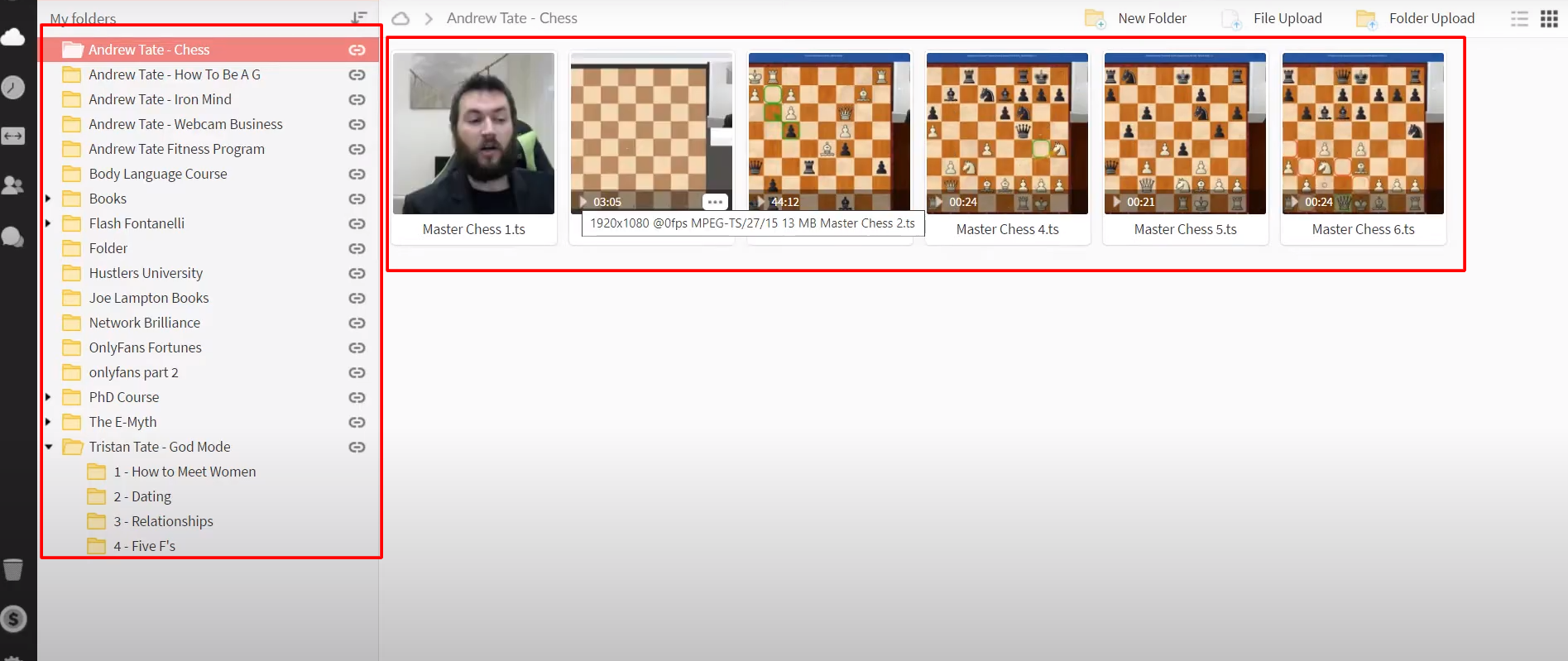This screenshot has height=661, width=1568.
Task: Click Folder Upload button
Action: [1415, 18]
